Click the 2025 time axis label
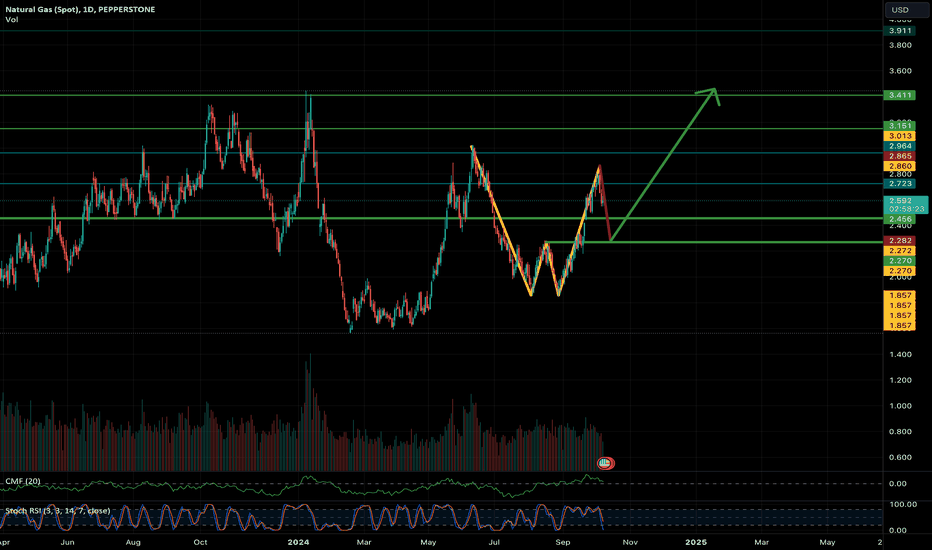This screenshot has width=932, height=550. (696, 542)
